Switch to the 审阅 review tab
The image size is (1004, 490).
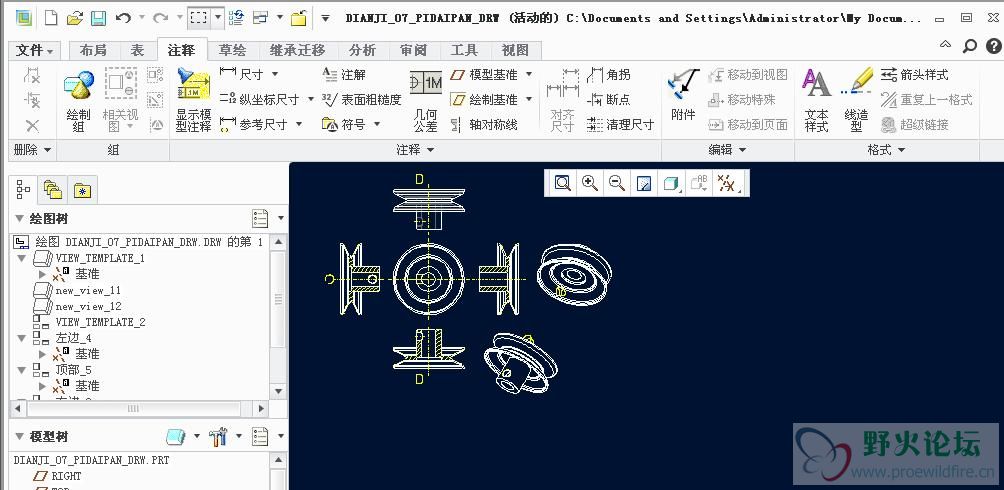(414, 50)
